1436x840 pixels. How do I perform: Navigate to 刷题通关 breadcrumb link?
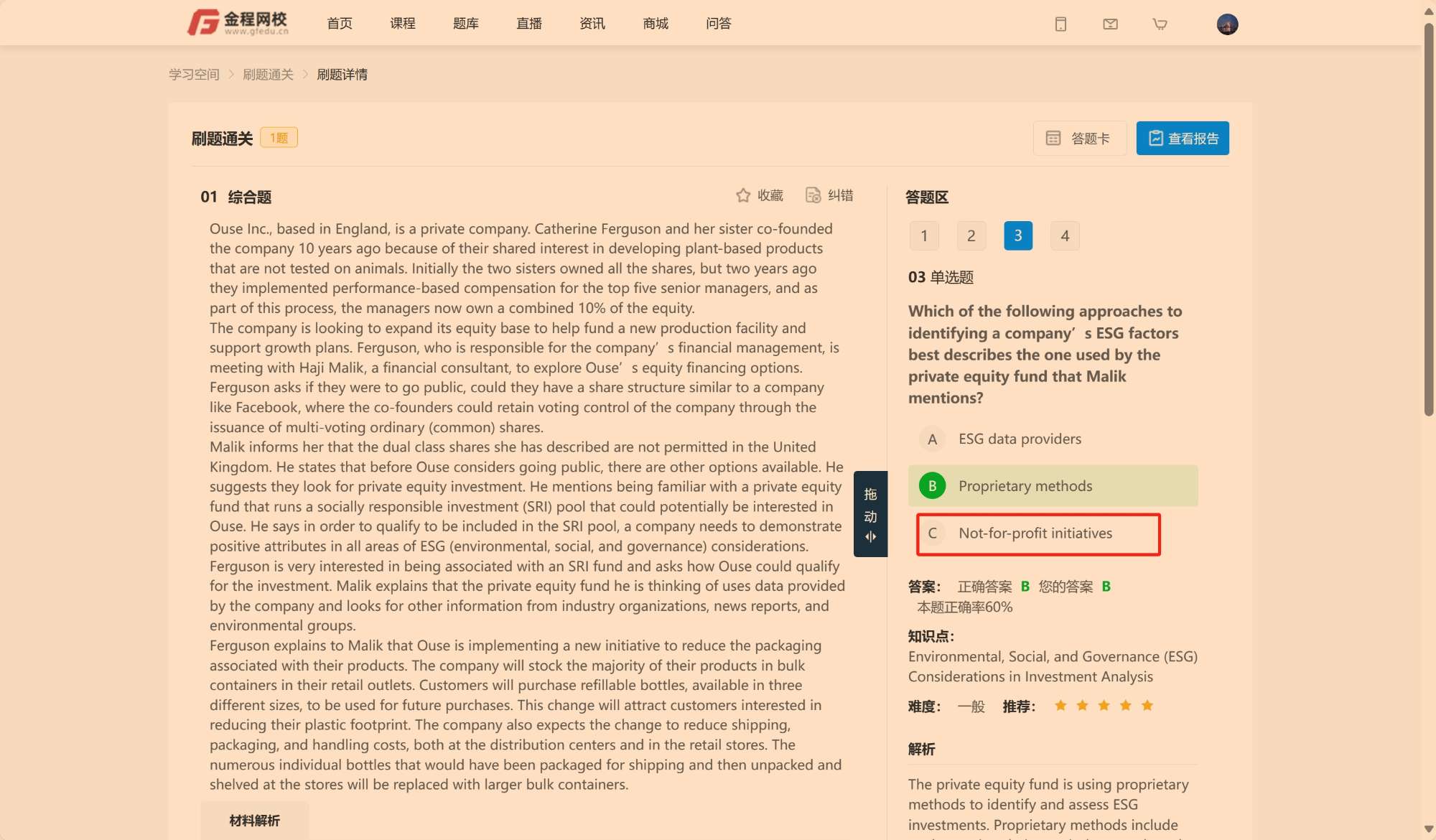click(268, 75)
